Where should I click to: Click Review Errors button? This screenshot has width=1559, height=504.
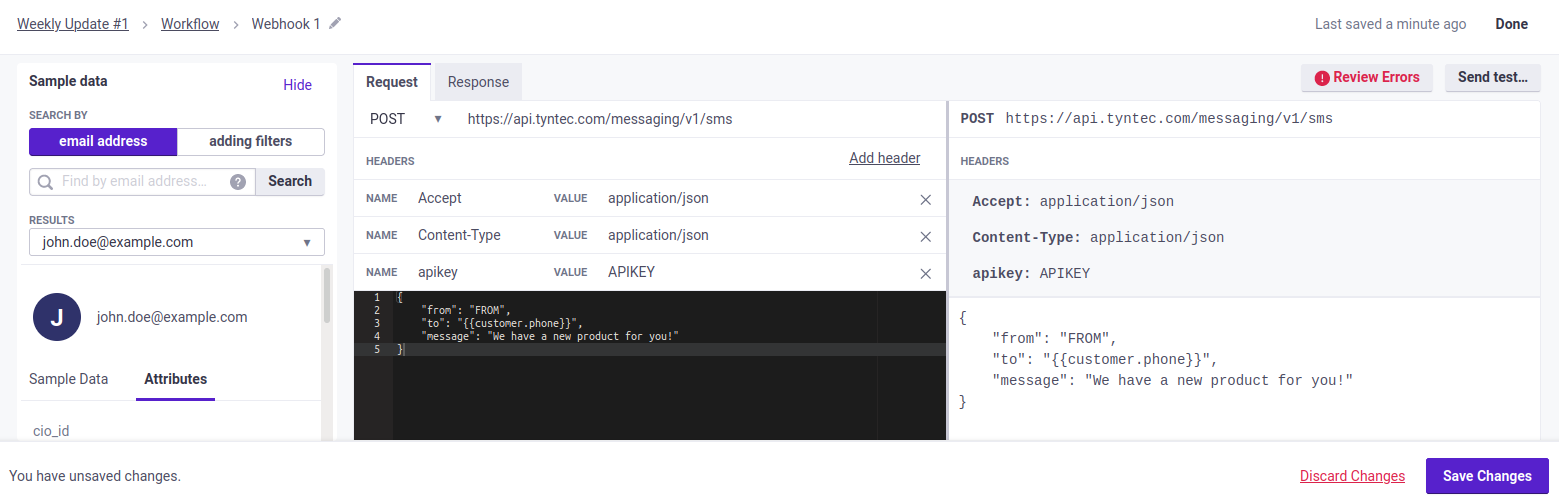coord(1367,77)
